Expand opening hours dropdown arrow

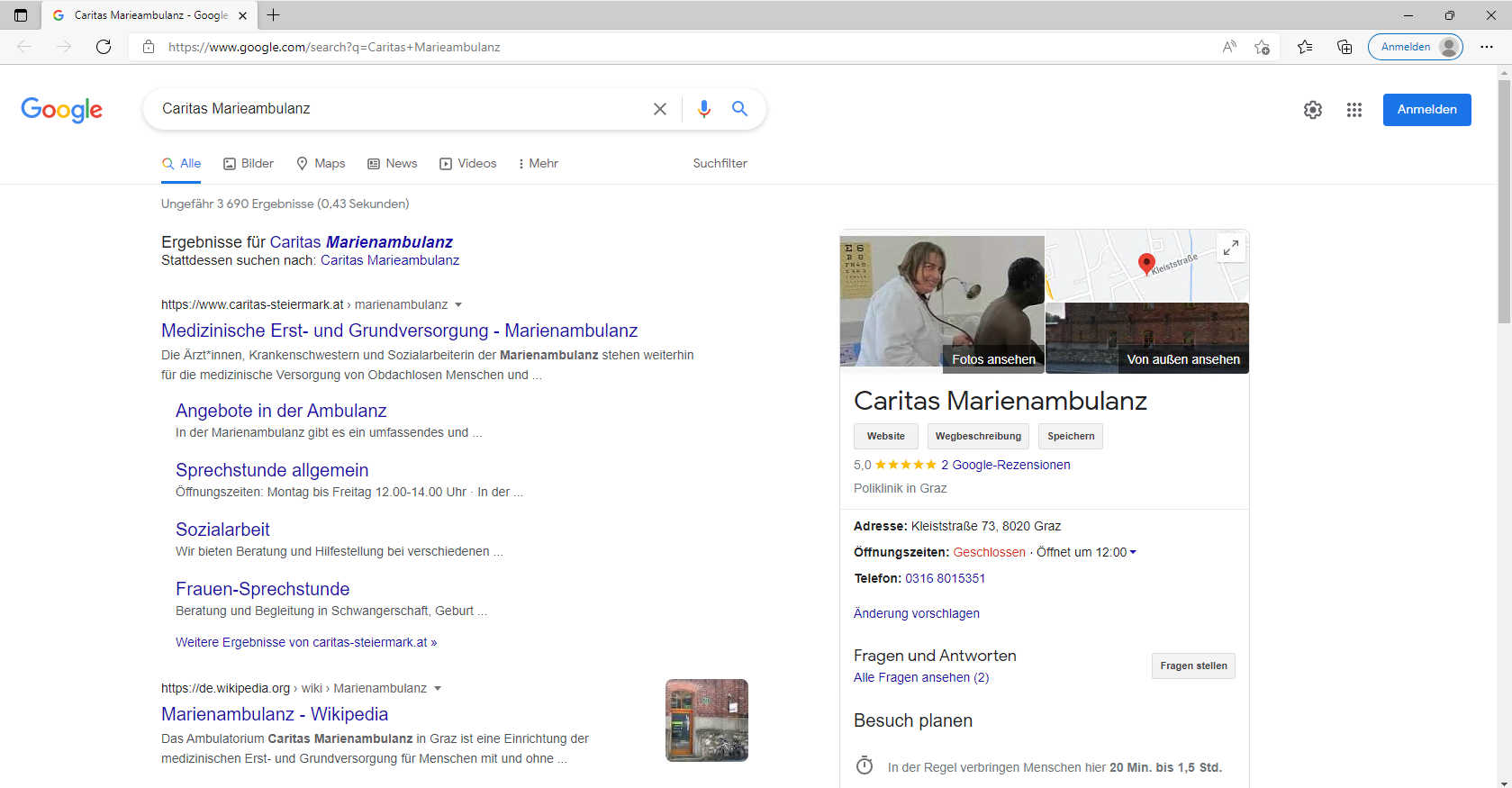pos(1133,552)
